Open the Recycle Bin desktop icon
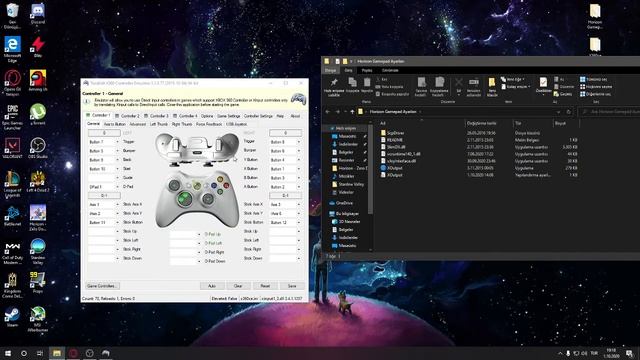The width and height of the screenshot is (640, 360). click(x=12, y=16)
